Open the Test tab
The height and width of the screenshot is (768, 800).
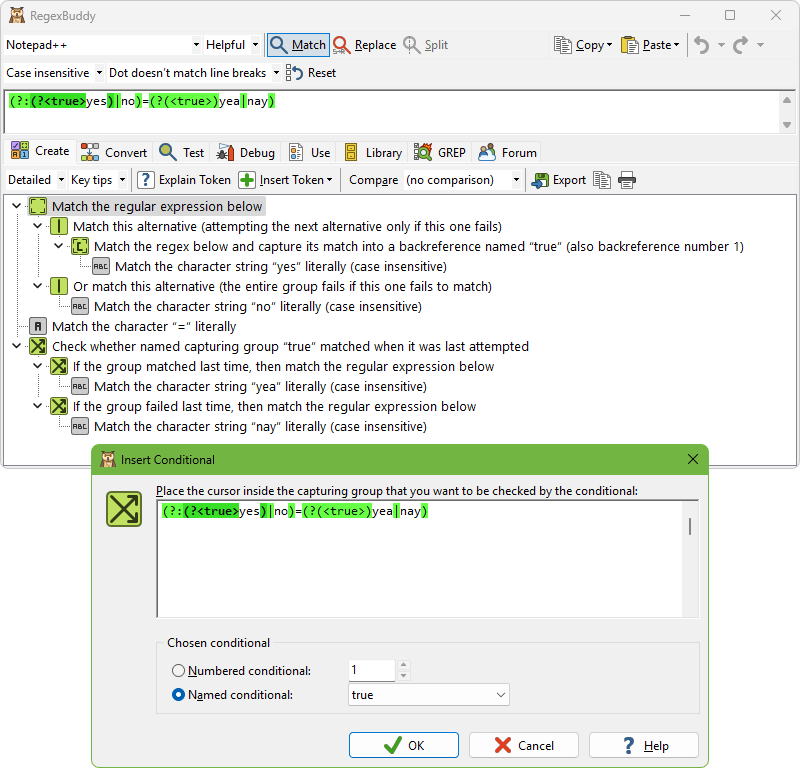click(x=181, y=153)
